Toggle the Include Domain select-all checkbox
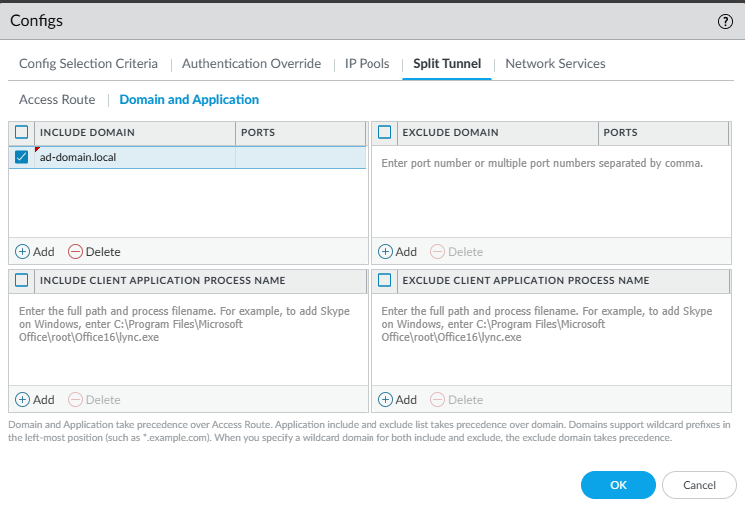This screenshot has width=745, height=512. click(22, 132)
